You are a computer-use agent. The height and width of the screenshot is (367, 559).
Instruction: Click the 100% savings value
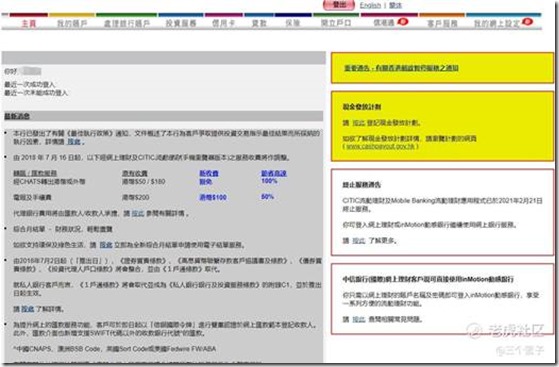pos(269,181)
